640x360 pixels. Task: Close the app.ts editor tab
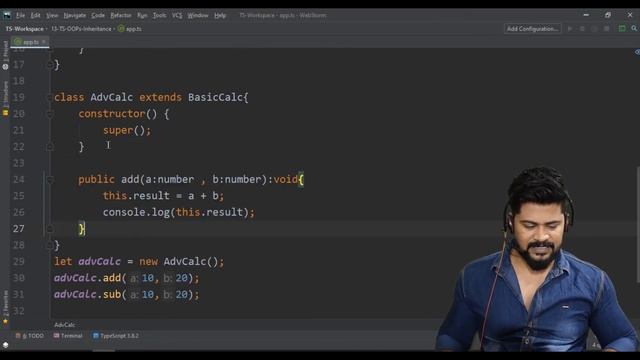[x=44, y=42]
